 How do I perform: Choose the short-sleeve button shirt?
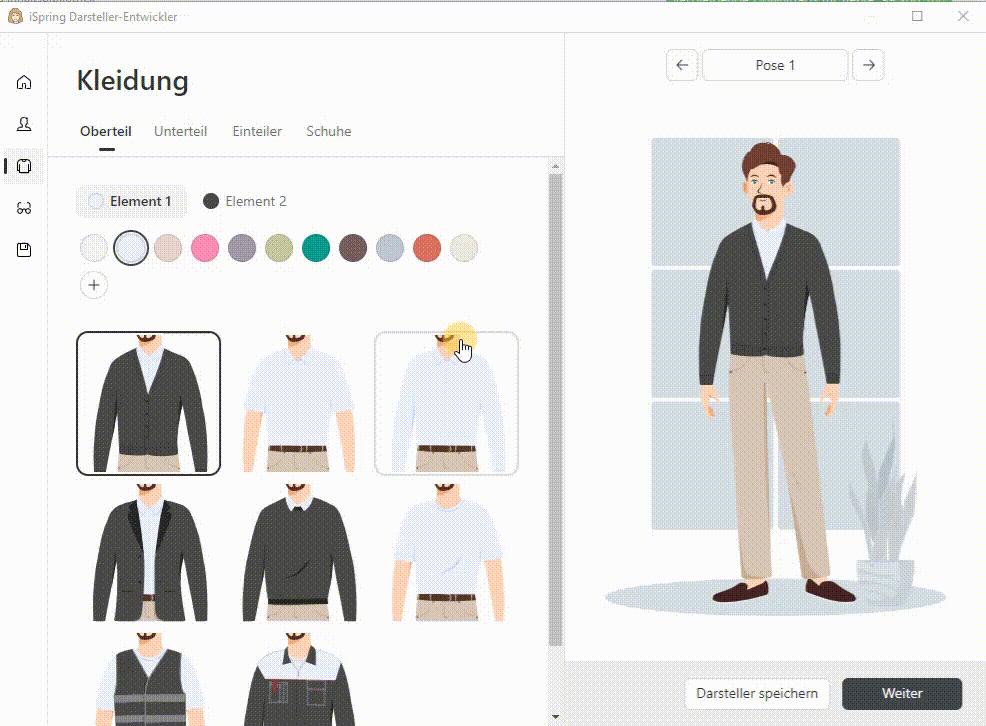(x=298, y=403)
